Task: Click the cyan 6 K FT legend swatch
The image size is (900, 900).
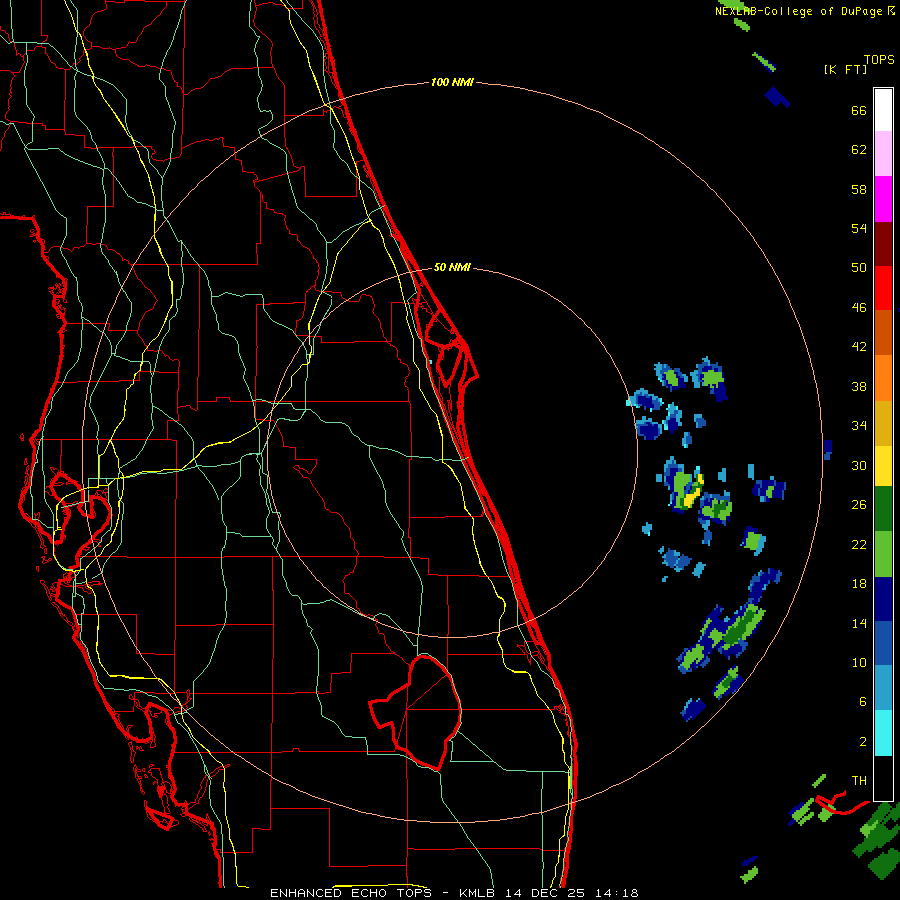Action: [x=883, y=733]
